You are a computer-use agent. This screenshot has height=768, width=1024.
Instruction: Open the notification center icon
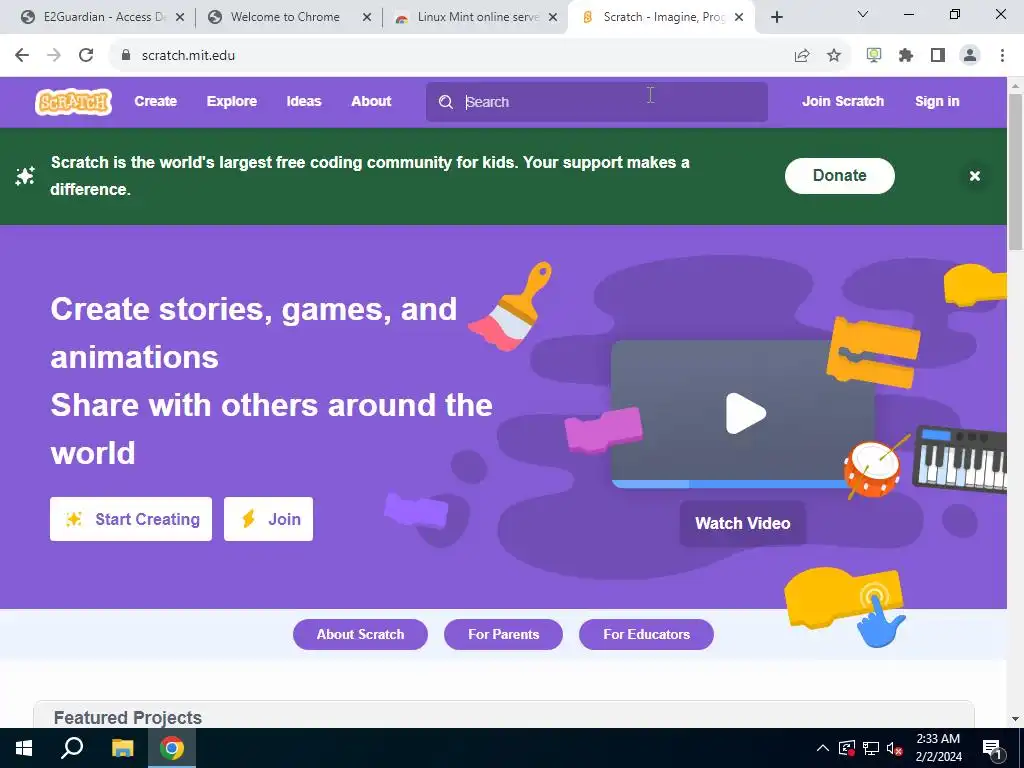[x=993, y=748]
